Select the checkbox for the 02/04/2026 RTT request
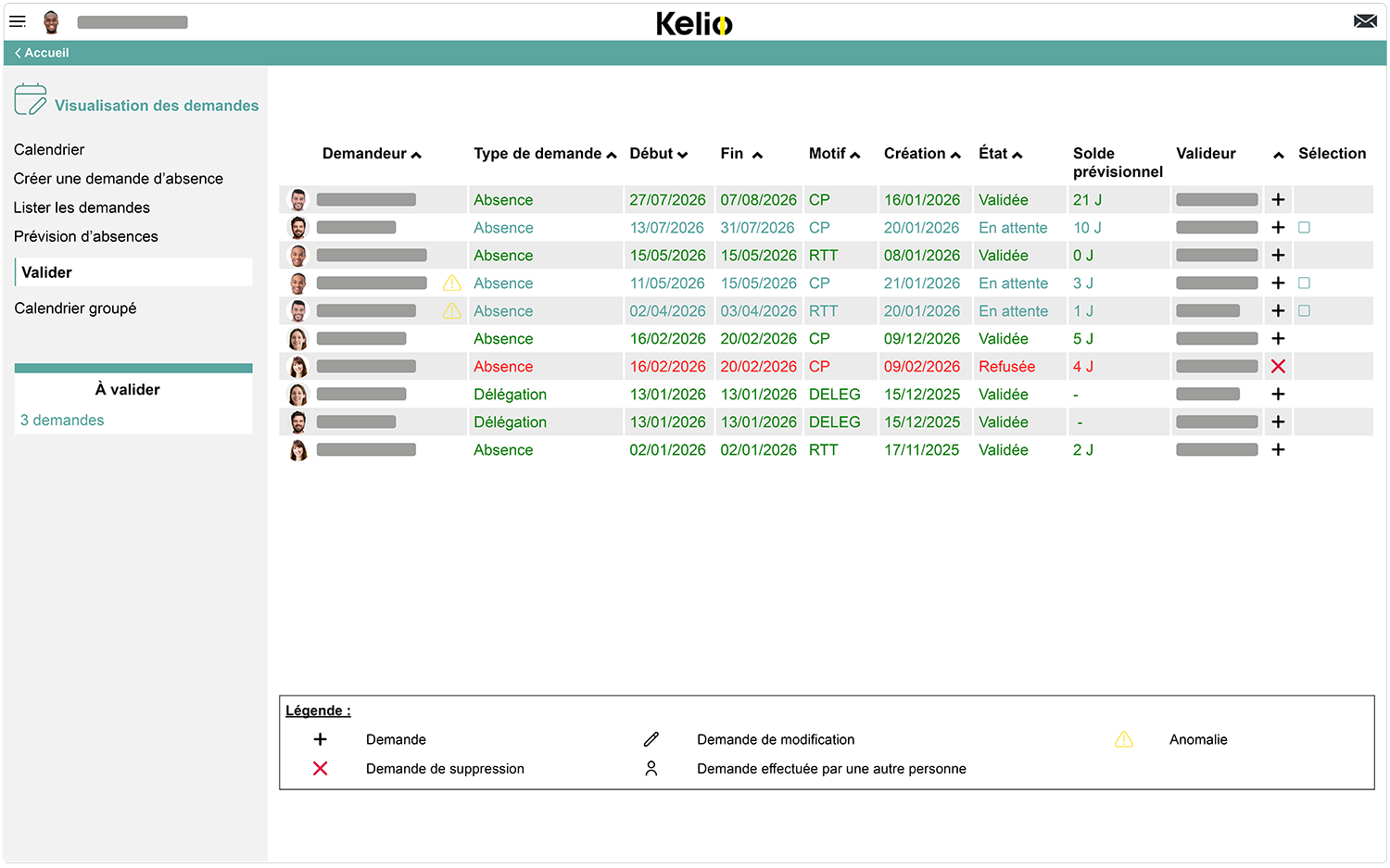Image resolution: width=1390 pixels, height=868 pixels. click(x=1304, y=310)
